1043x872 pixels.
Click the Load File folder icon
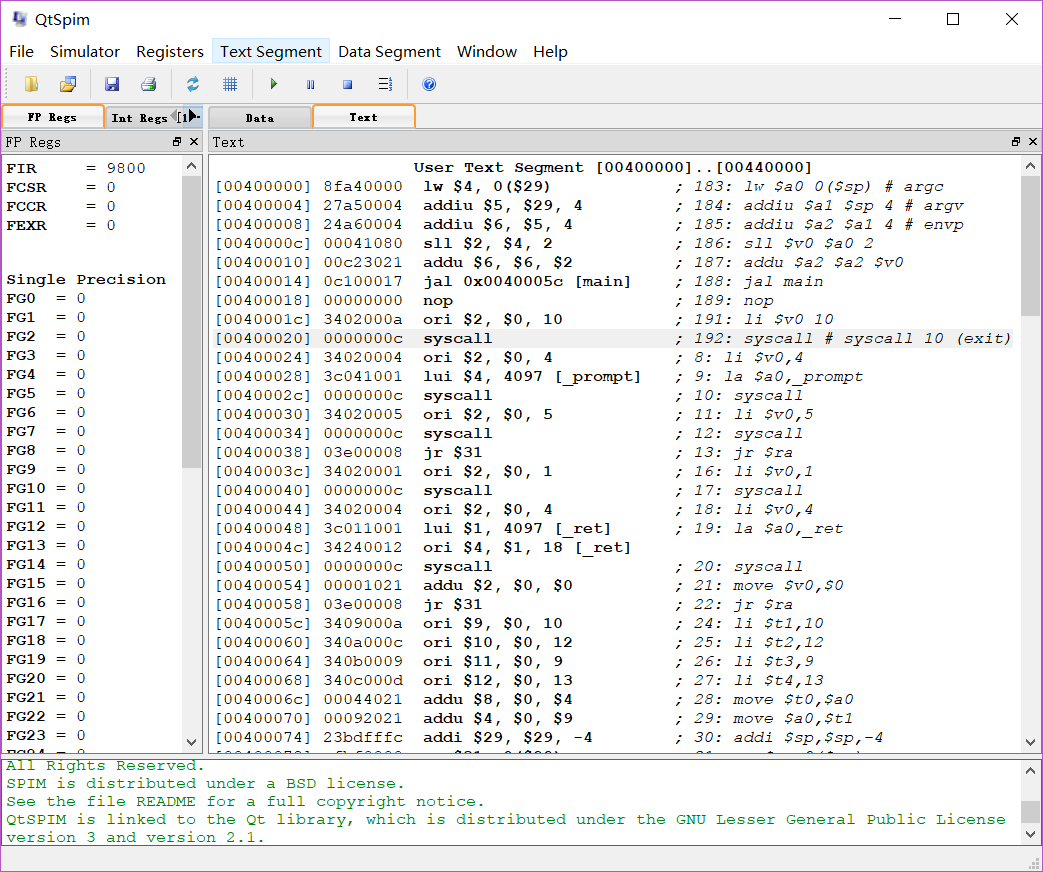tap(31, 84)
